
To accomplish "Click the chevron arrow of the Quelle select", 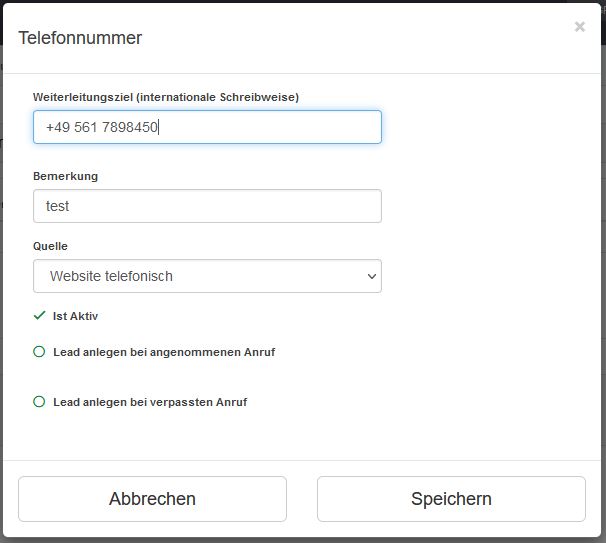I will click(371, 276).
